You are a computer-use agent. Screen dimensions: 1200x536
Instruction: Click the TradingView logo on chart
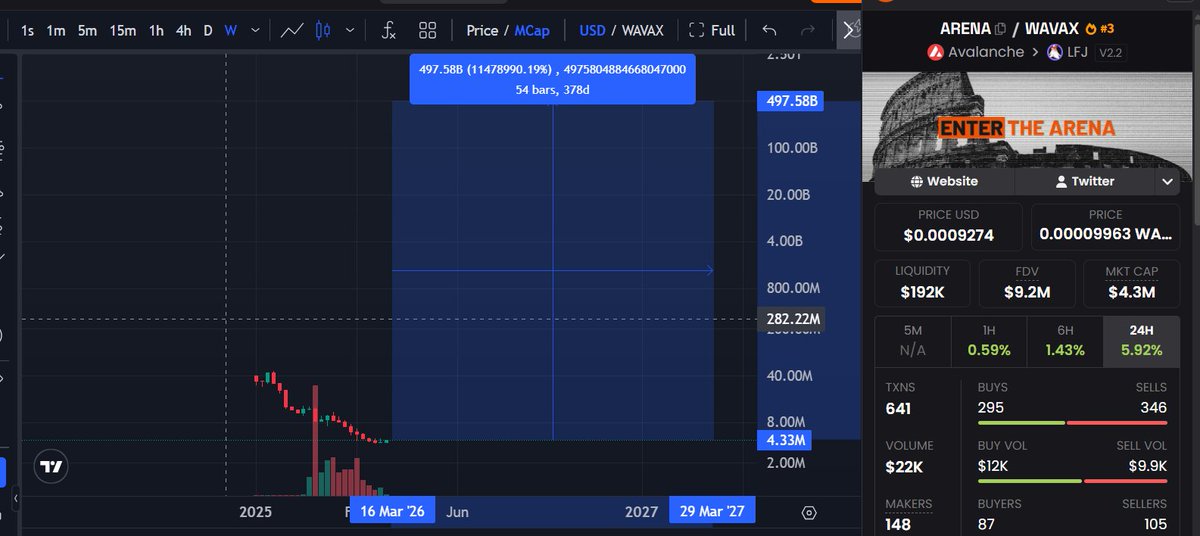pos(50,466)
